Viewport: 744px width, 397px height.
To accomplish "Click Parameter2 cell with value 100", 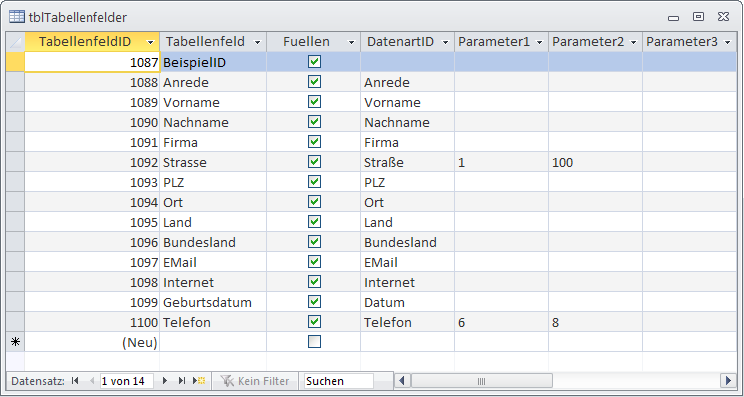I will point(595,162).
